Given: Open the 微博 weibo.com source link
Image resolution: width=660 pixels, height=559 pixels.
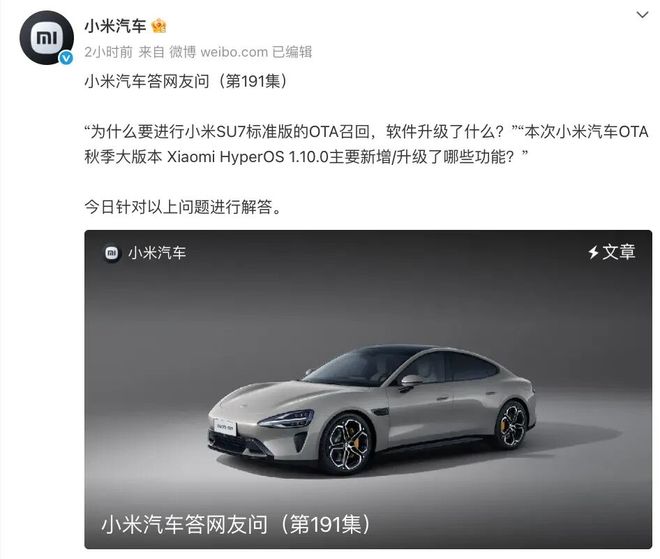Looking at the screenshot, I should (218, 52).
